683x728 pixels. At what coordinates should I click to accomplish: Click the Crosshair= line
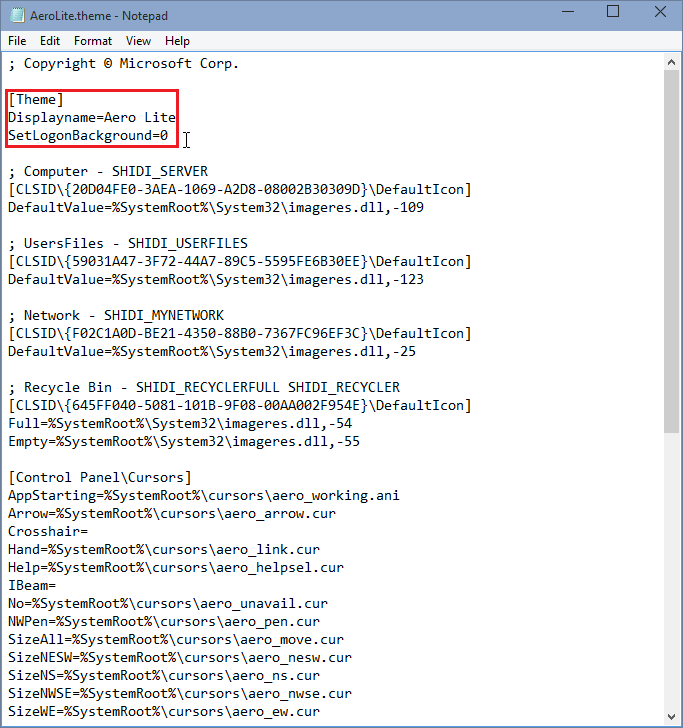pyautogui.click(x=48, y=531)
